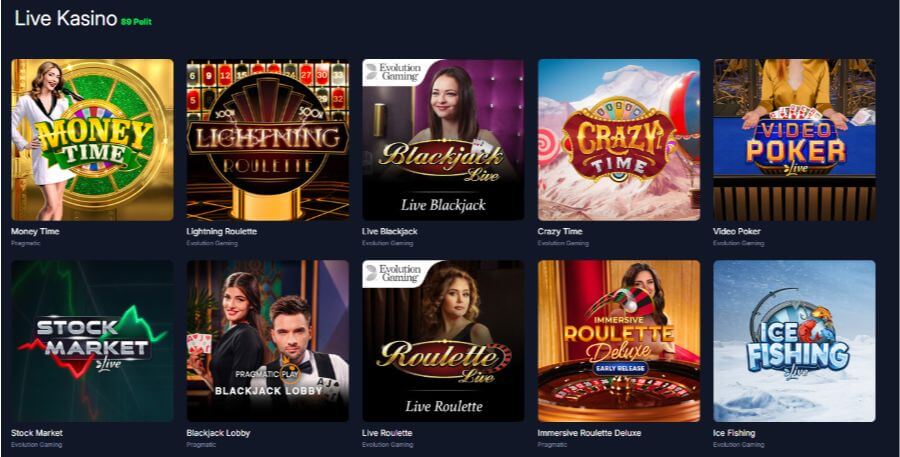Screen dimensions: 900x457
Task: Click the Video Poker title link
Action: (736, 231)
